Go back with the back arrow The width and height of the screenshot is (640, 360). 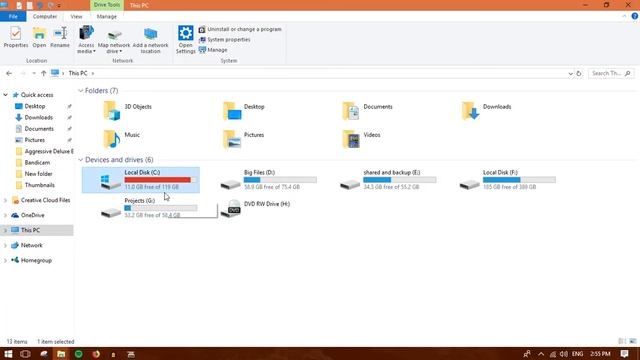pyautogui.click(x=9, y=73)
